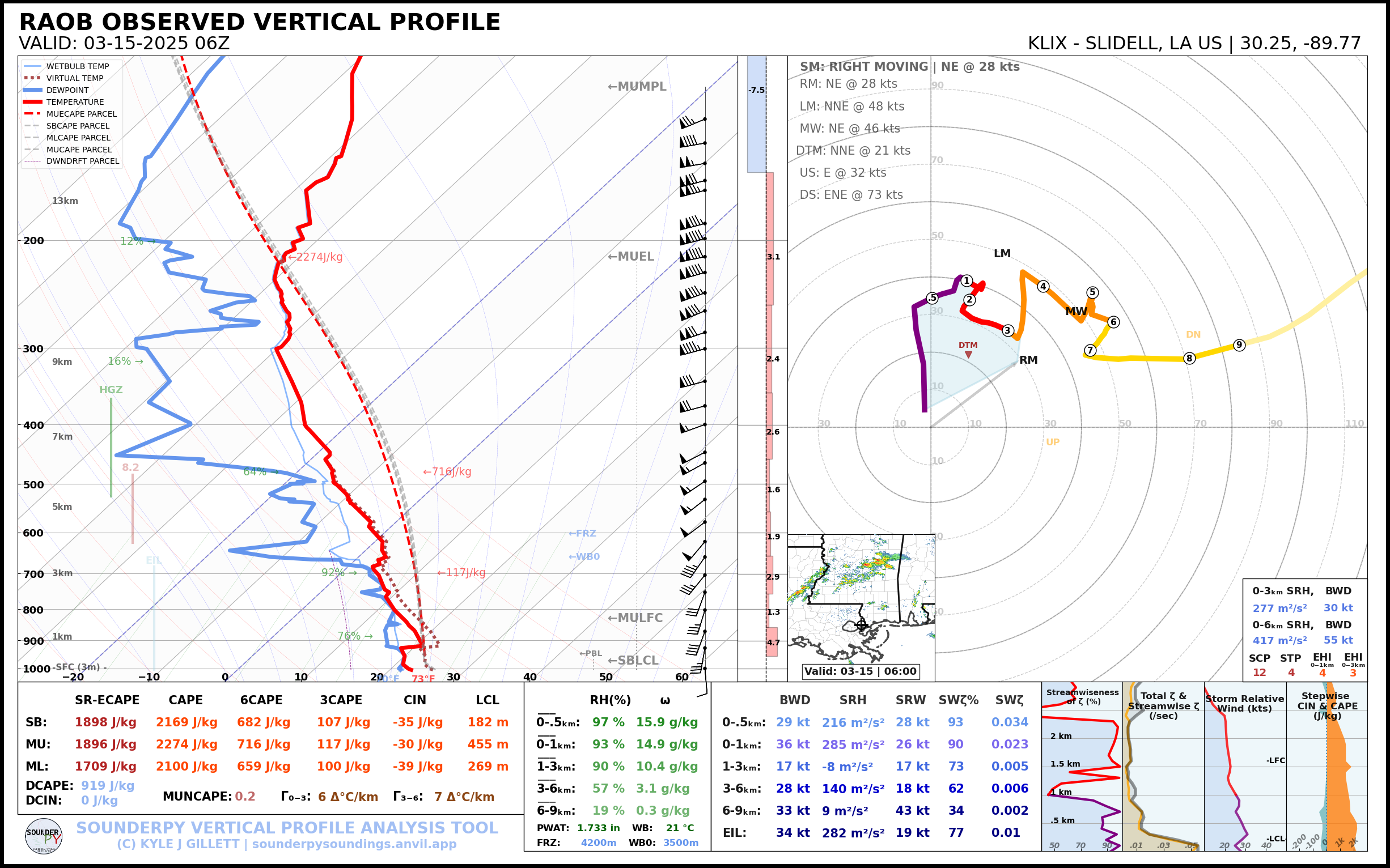Click the MULFC level label on skew-T
Image resolution: width=1390 pixels, height=868 pixels.
tap(635, 618)
